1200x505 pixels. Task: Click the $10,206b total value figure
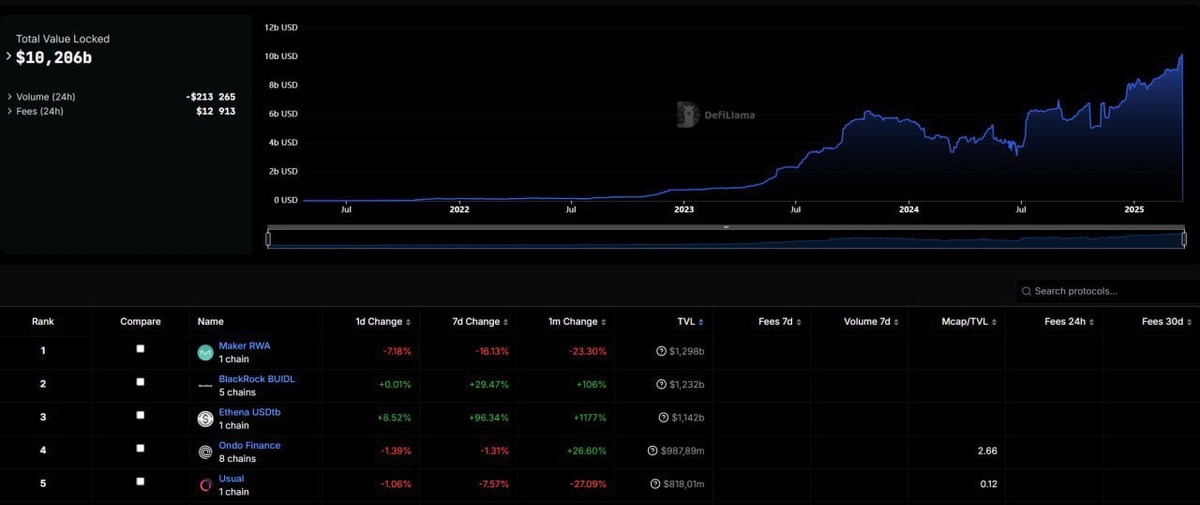point(54,58)
